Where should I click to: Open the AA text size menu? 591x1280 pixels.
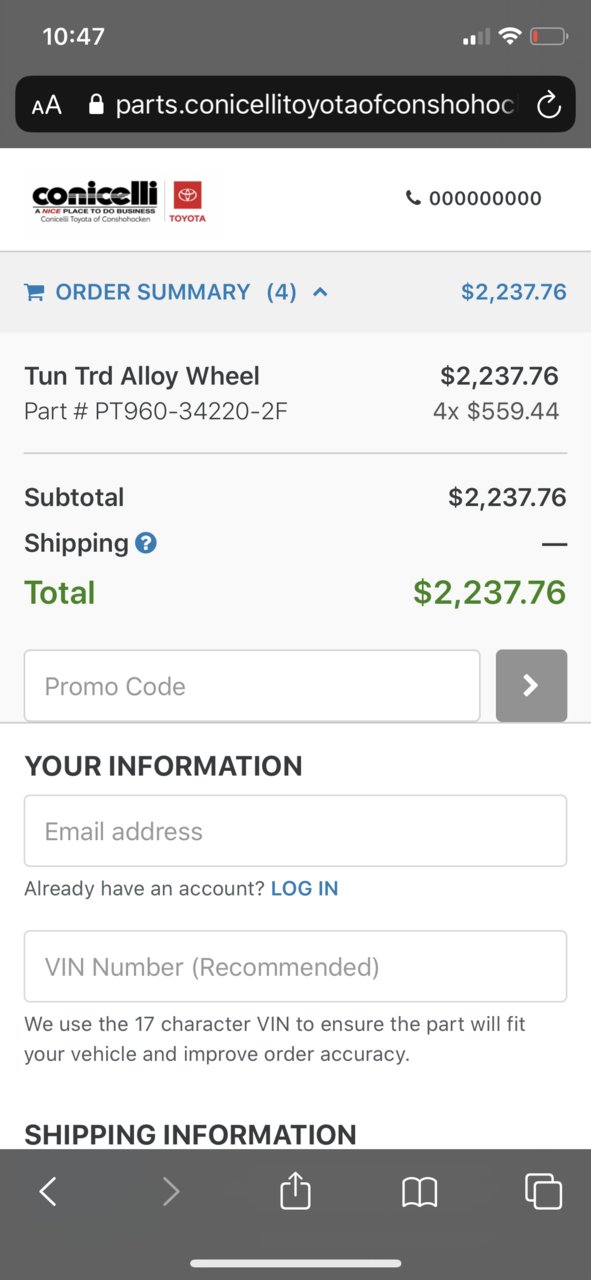click(x=46, y=106)
